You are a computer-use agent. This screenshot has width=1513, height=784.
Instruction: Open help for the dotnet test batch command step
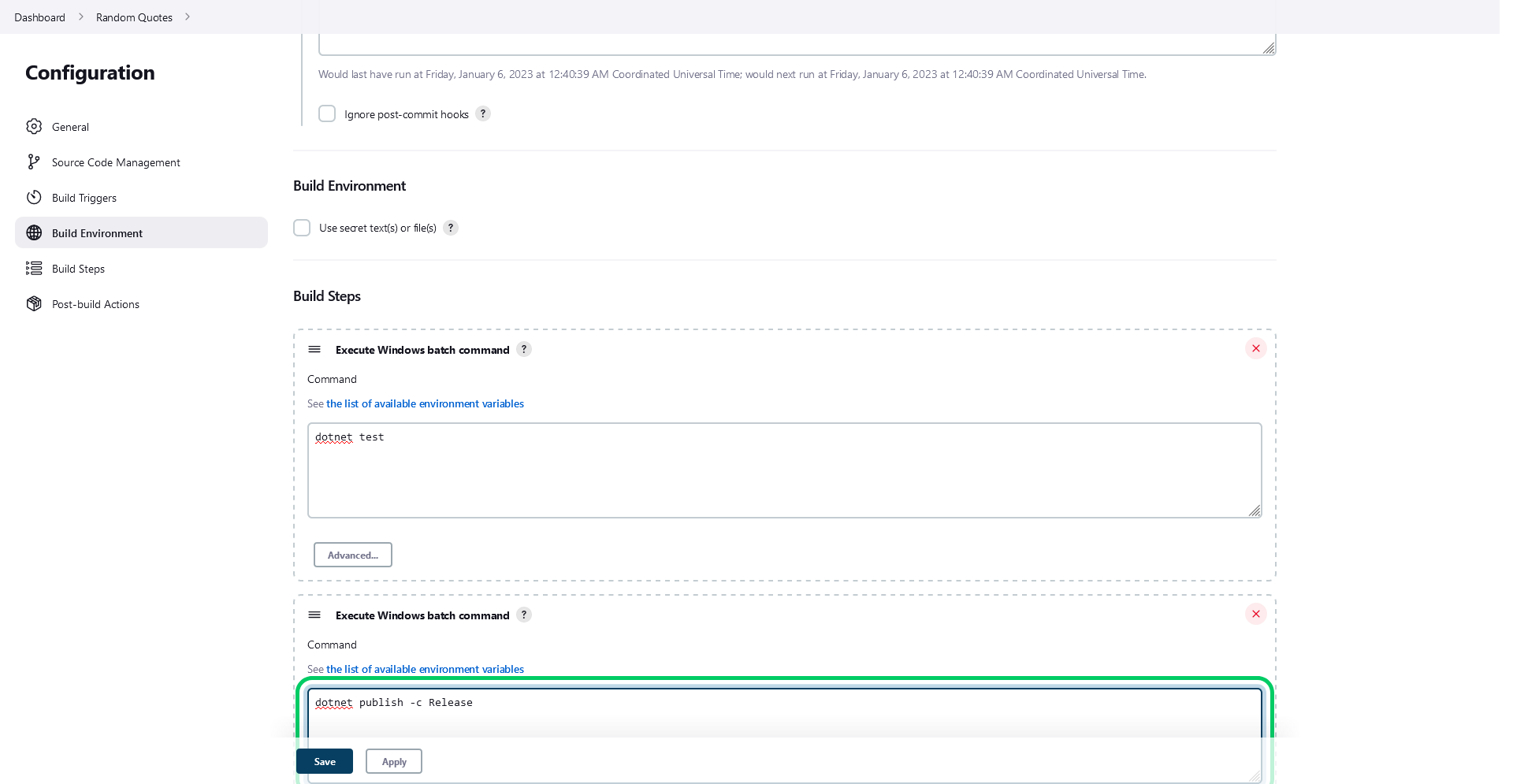click(524, 349)
